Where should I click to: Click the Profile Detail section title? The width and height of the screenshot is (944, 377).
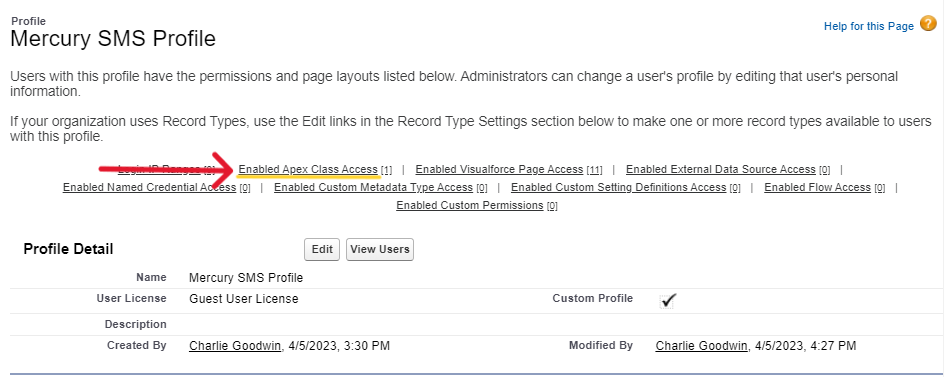pyautogui.click(x=68, y=249)
